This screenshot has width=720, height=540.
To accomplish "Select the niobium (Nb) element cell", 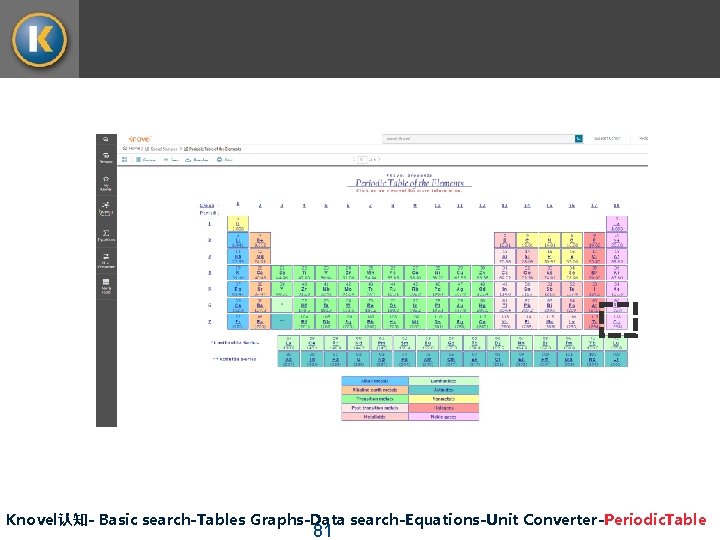I will (x=326, y=289).
